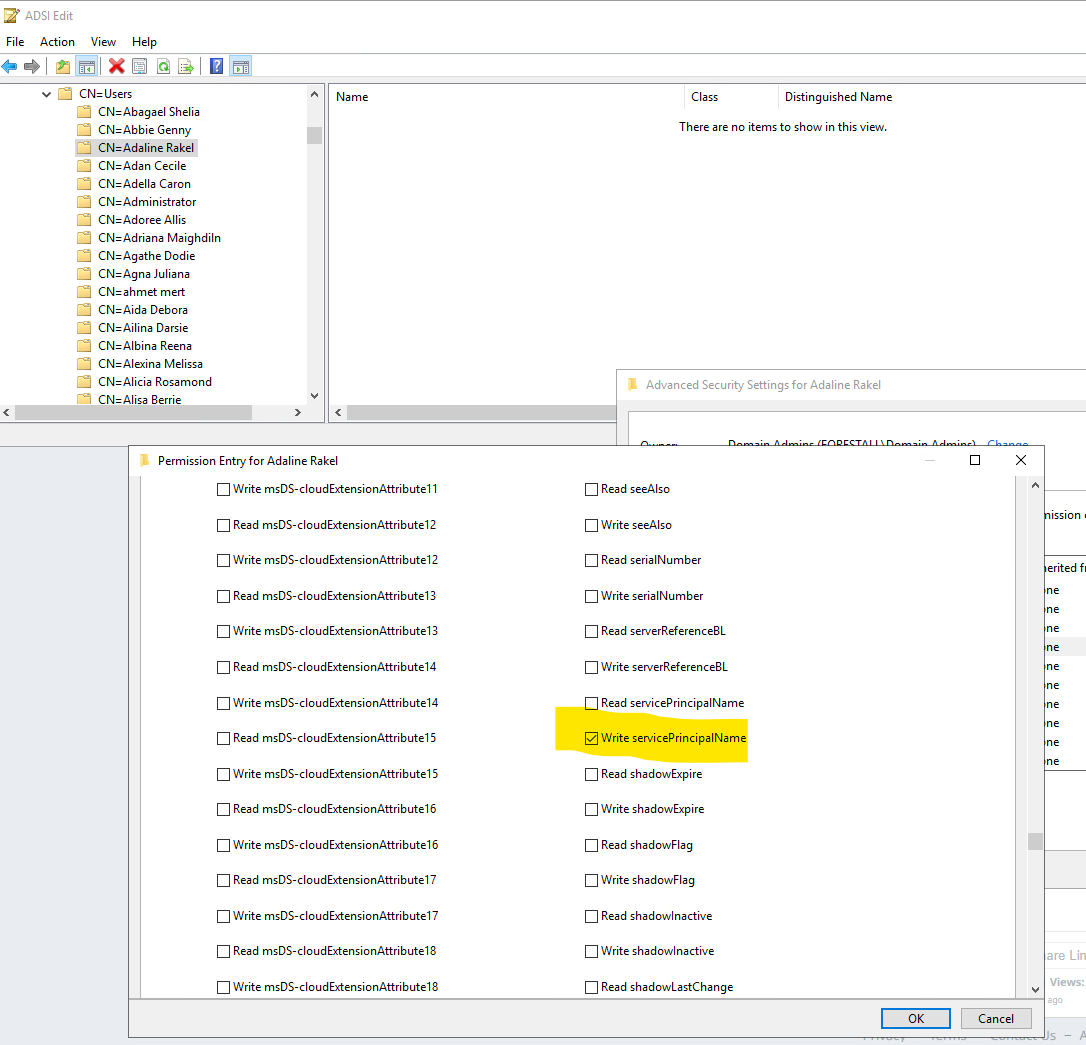Check Read servicePrincipalName checkbox
This screenshot has width=1086, height=1045.
(x=591, y=703)
